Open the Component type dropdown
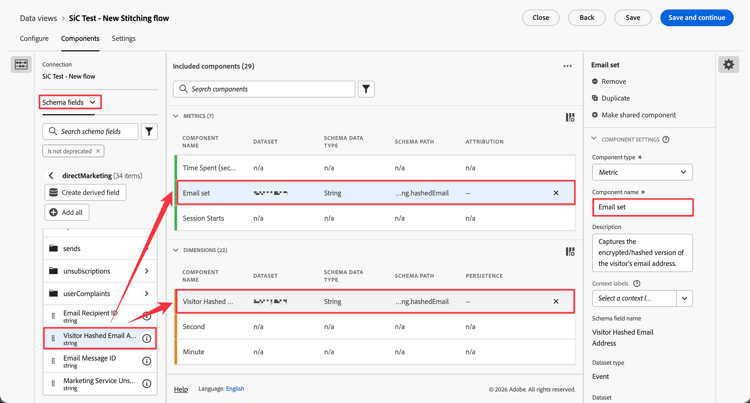750x403 pixels. (642, 172)
